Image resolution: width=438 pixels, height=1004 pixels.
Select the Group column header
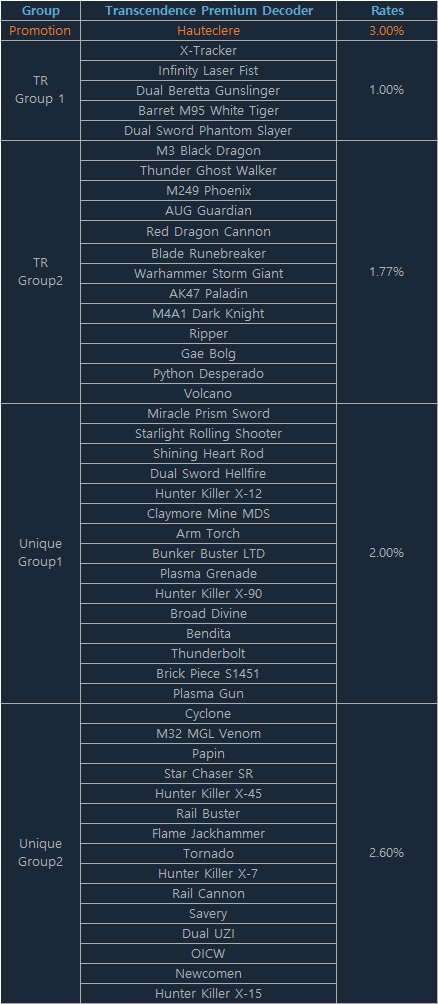click(40, 10)
